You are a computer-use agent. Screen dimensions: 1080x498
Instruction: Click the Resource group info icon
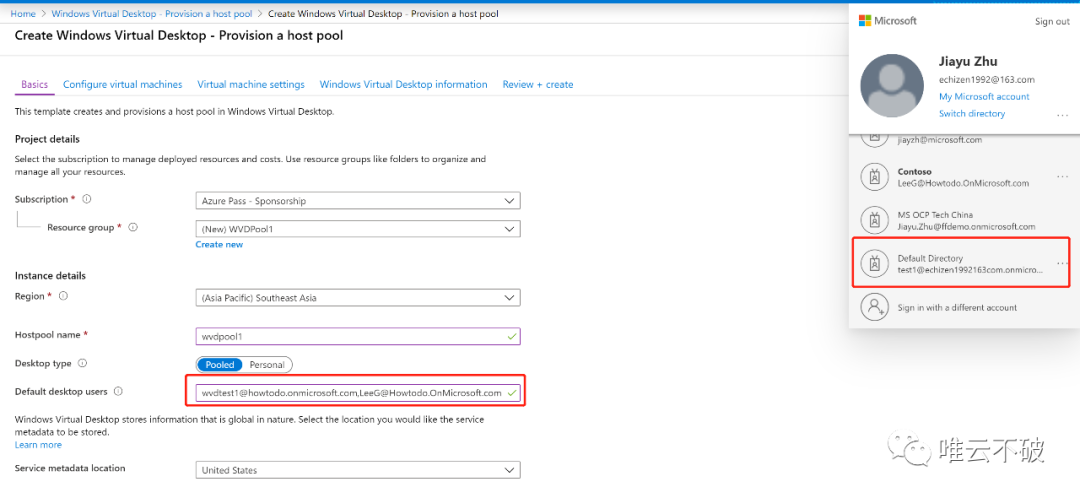click(x=134, y=227)
